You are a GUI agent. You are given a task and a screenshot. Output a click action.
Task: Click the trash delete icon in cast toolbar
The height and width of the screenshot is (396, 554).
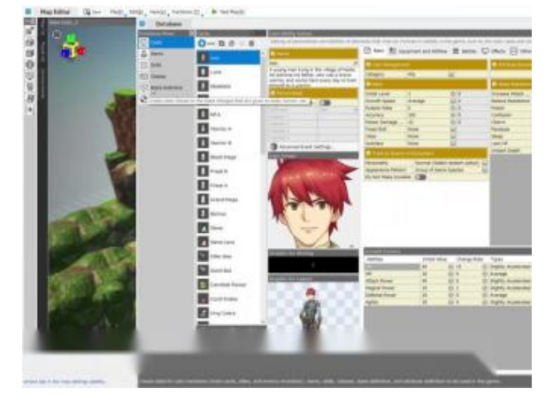click(x=252, y=43)
